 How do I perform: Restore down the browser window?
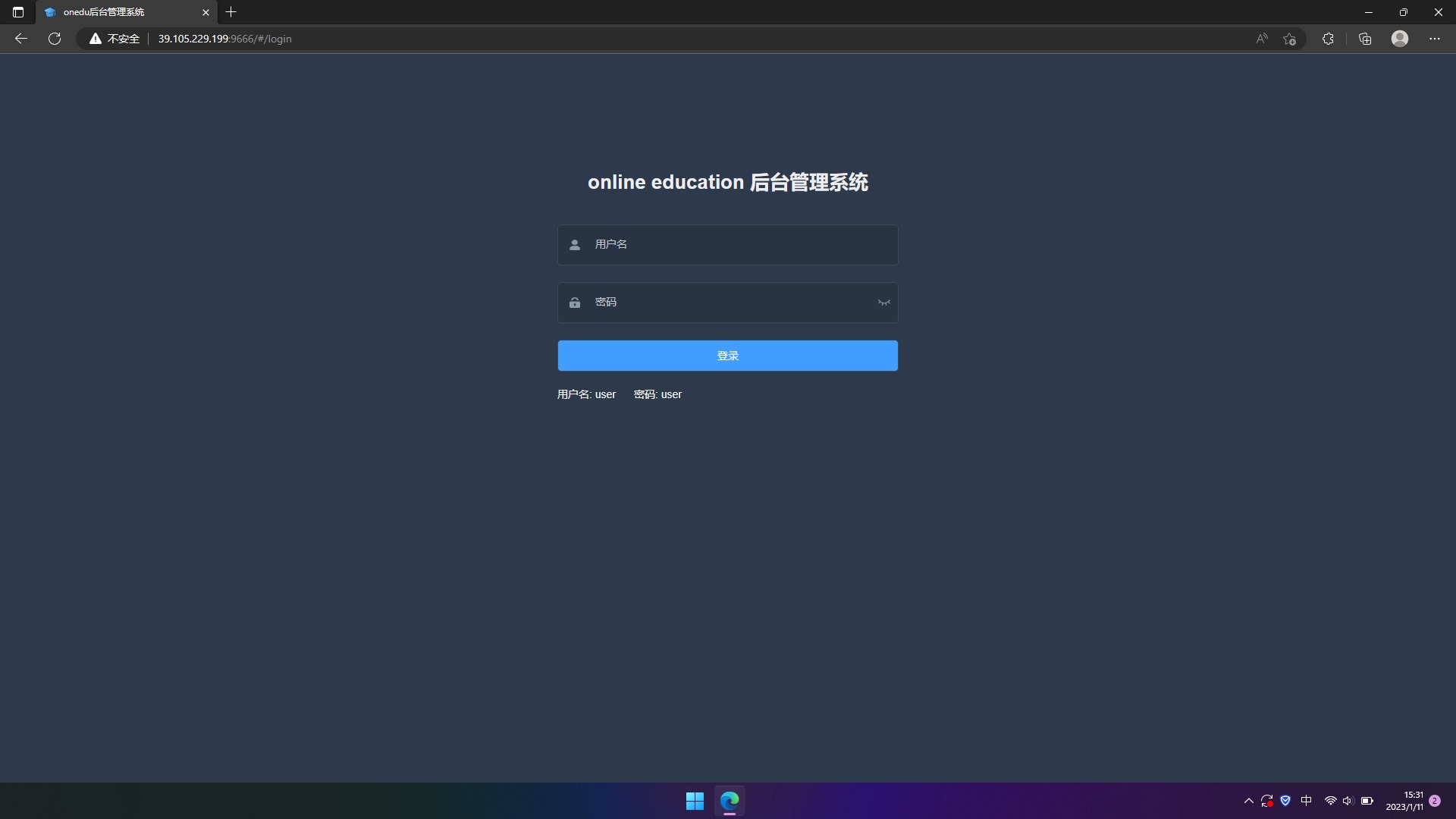(1404, 12)
